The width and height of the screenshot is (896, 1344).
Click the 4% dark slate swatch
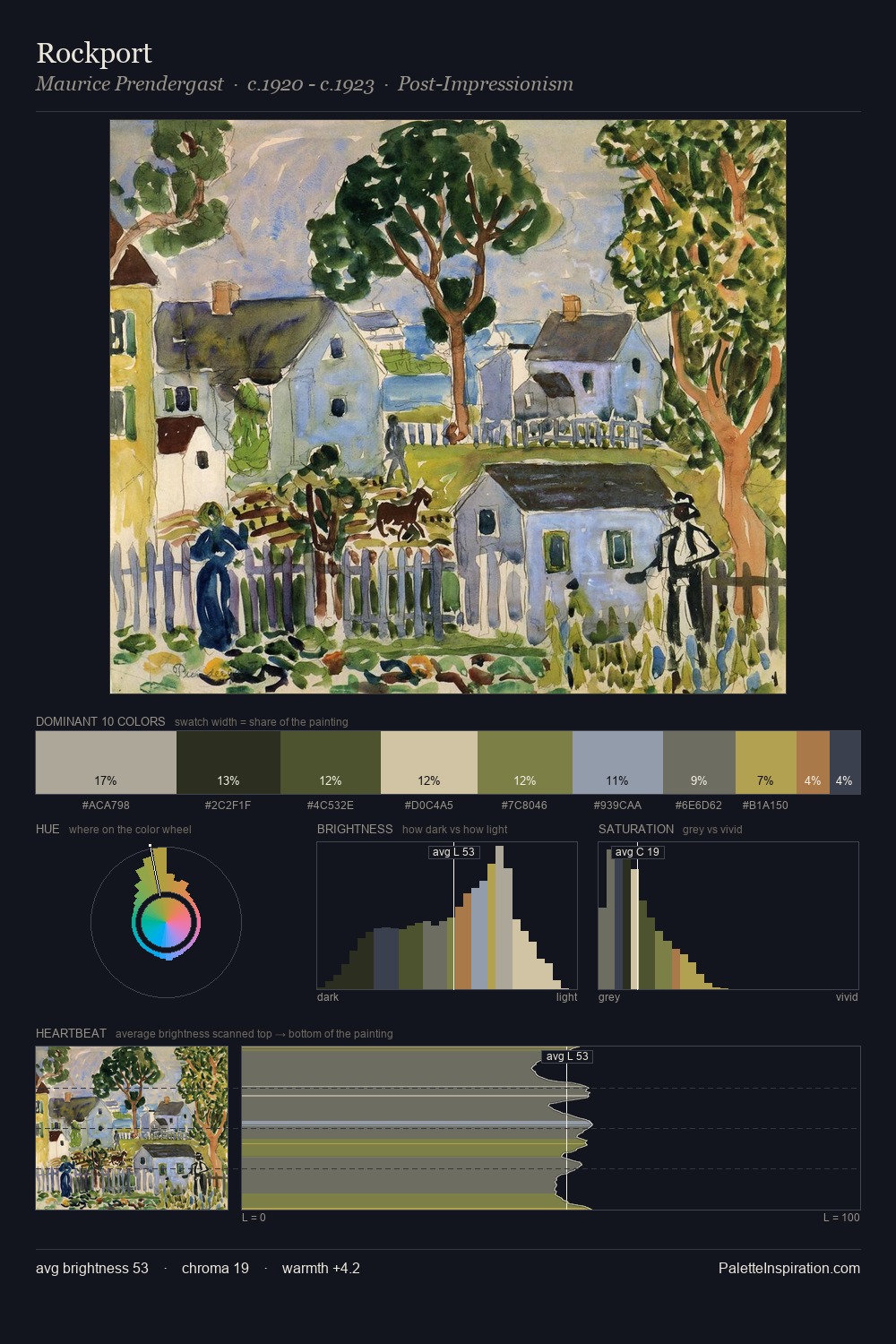pyautogui.click(x=845, y=762)
